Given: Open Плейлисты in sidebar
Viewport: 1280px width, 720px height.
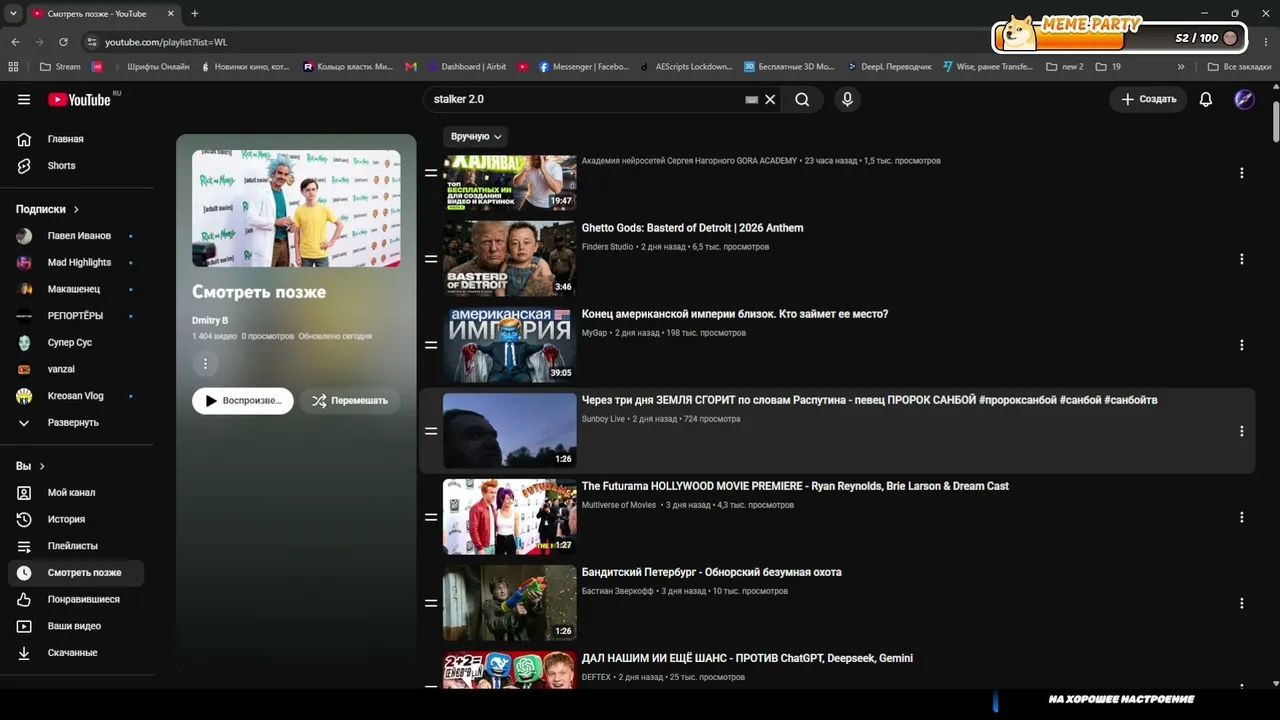Looking at the screenshot, I should pyautogui.click(x=76, y=546).
